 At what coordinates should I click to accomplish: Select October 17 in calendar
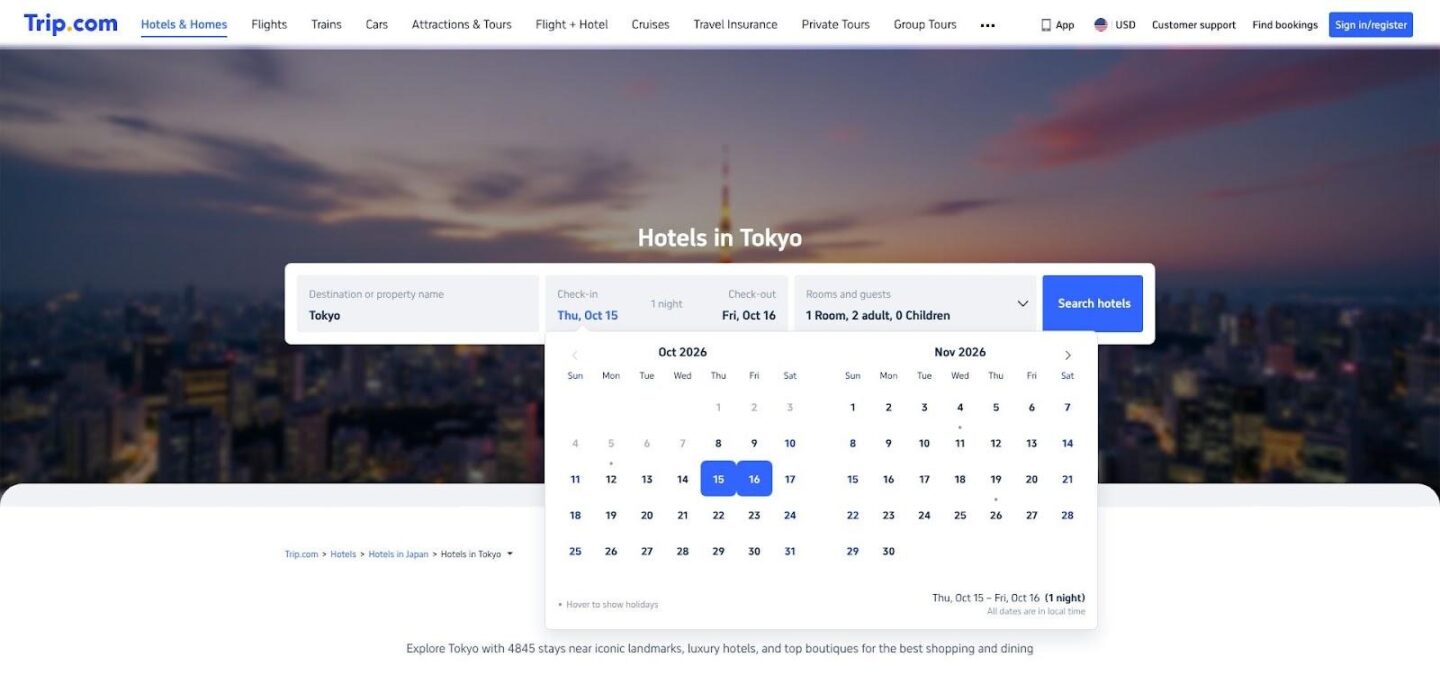[x=790, y=480]
